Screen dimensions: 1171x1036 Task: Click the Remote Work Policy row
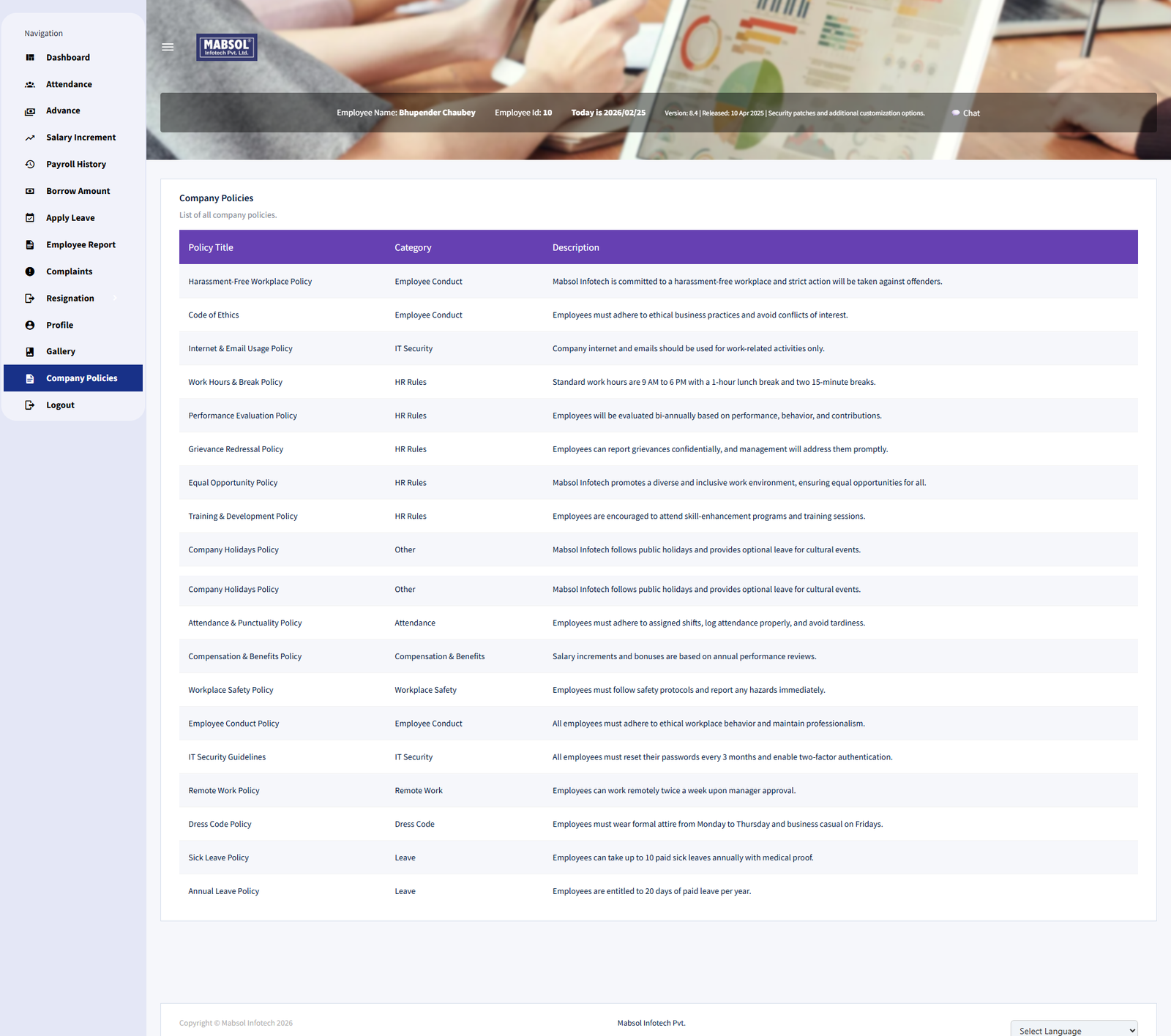pyautogui.click(x=224, y=791)
